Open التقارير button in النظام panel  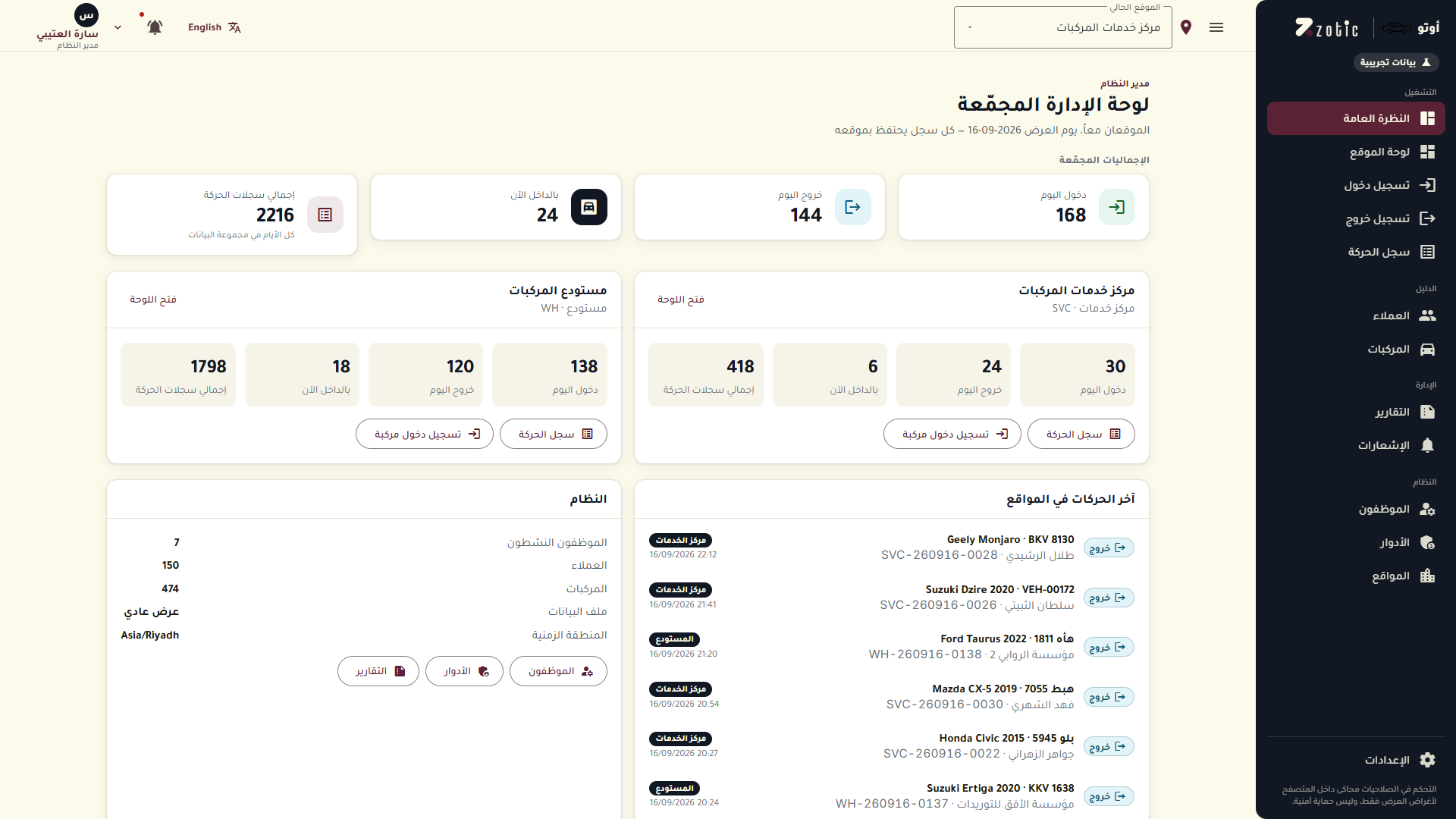378,671
